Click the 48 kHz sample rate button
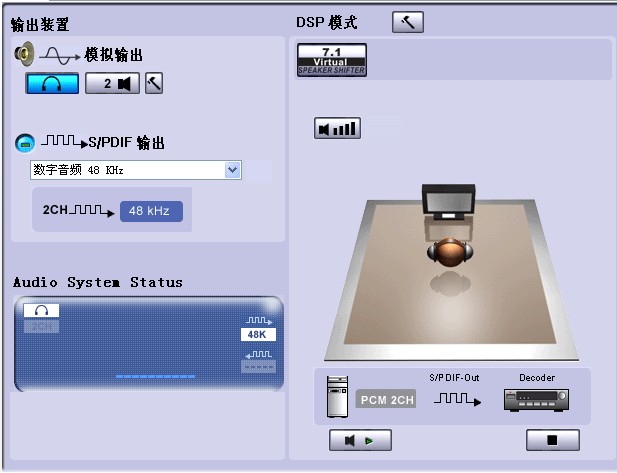The height and width of the screenshot is (473, 617). coord(151,212)
